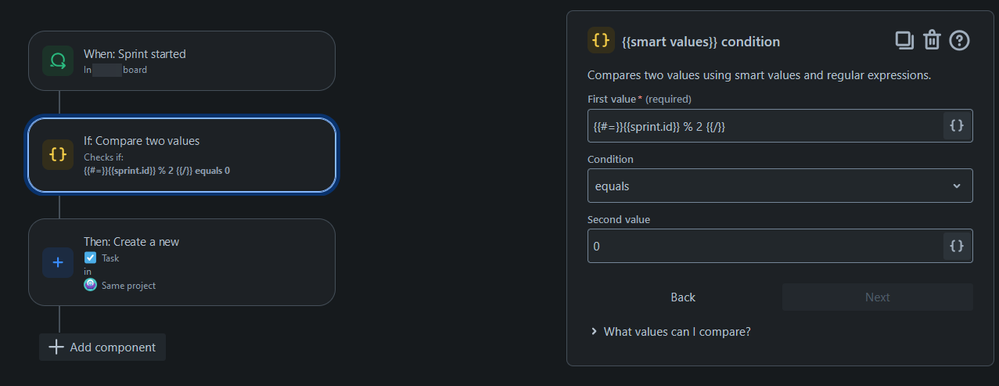999x386 pixels.
Task: Select the When: Sprint started component
Action: coord(182,61)
